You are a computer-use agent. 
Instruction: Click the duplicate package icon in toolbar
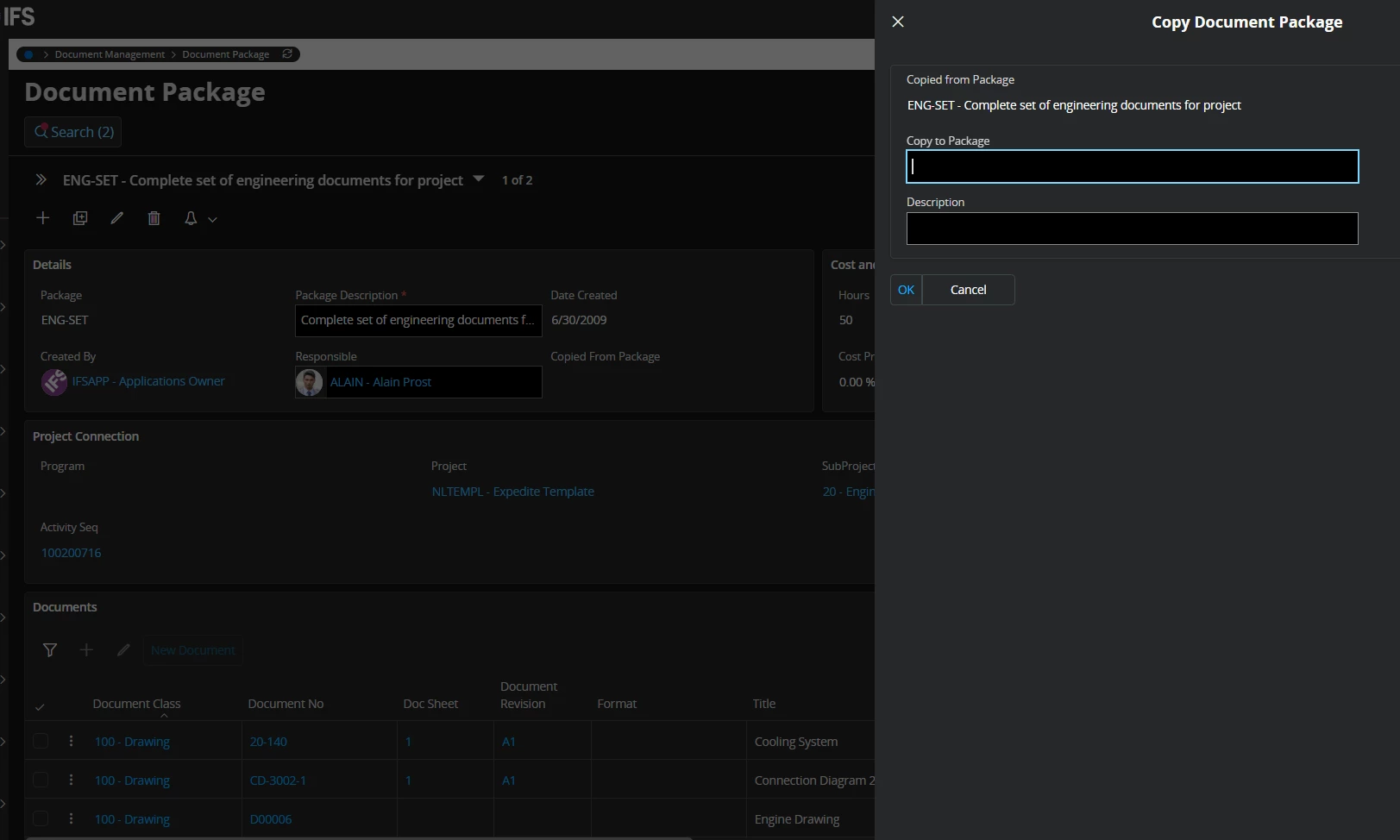click(x=80, y=218)
